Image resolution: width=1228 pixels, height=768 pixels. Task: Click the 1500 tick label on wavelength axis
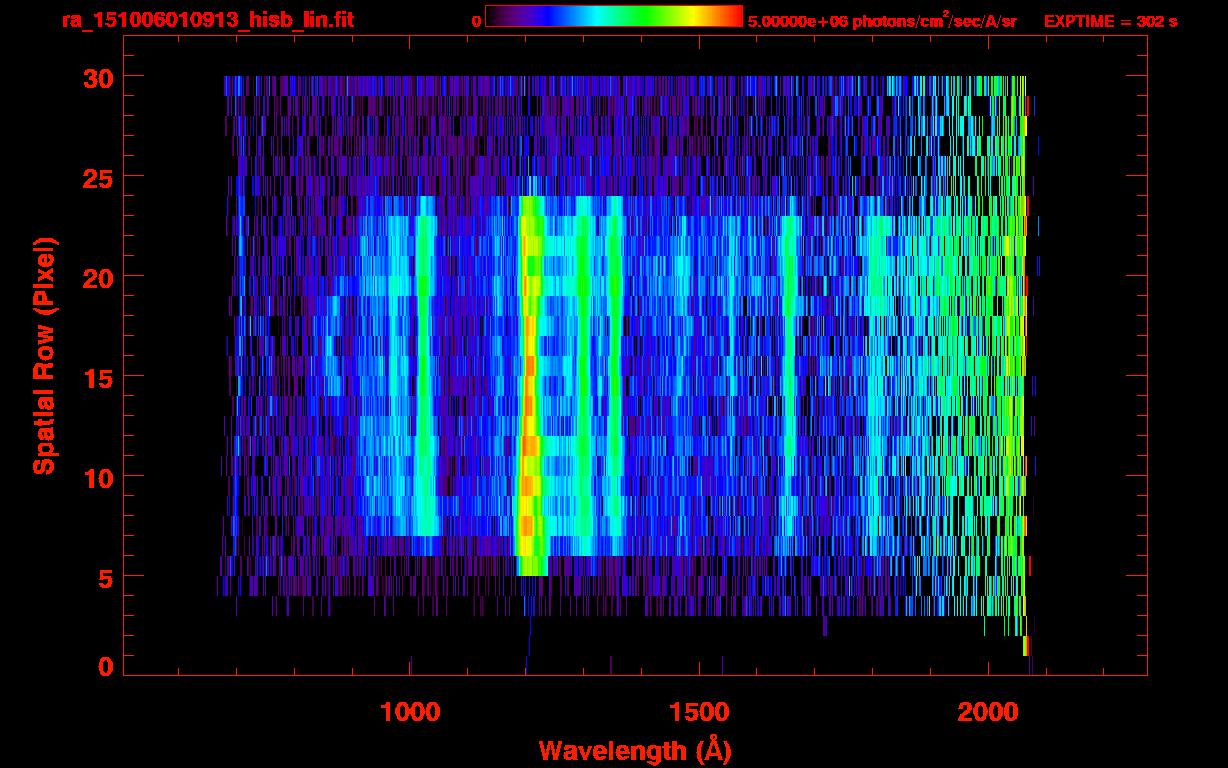tap(699, 712)
